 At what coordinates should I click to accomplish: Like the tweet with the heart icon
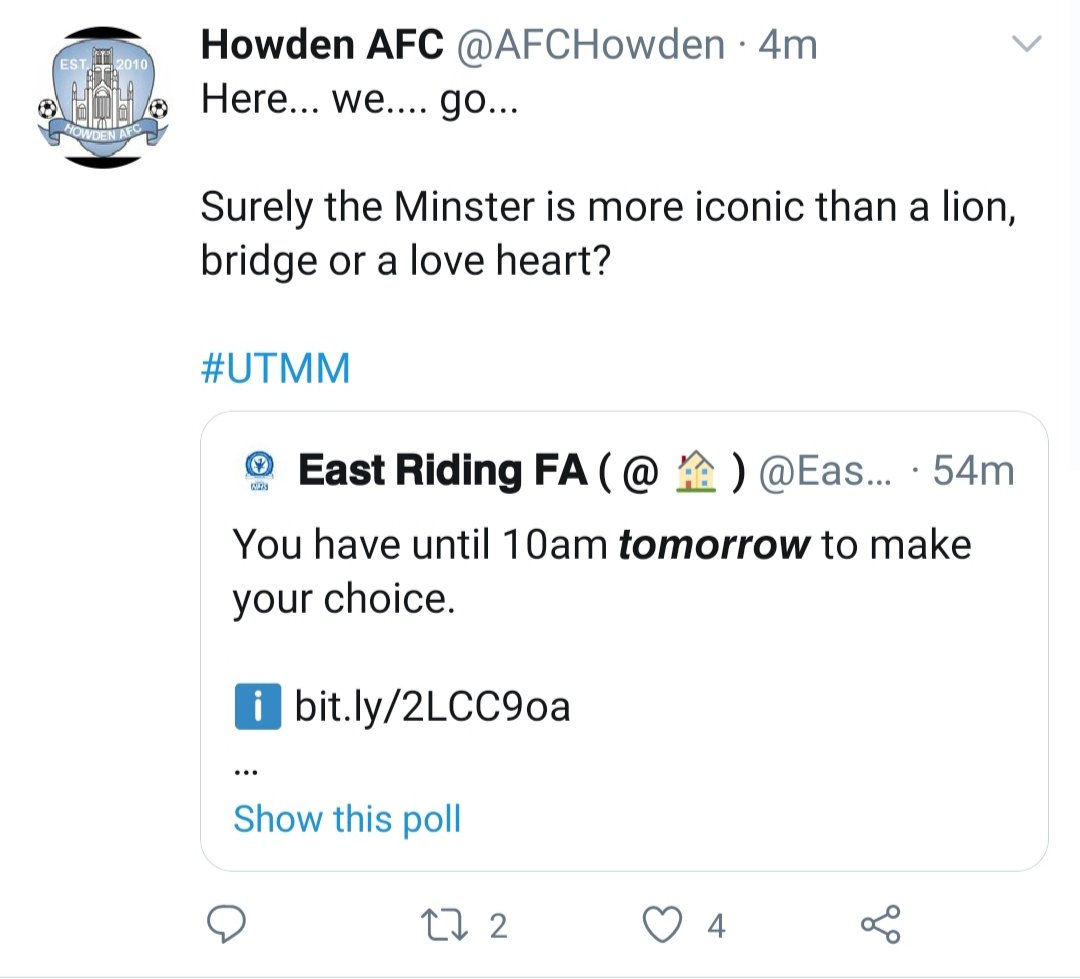click(x=662, y=925)
